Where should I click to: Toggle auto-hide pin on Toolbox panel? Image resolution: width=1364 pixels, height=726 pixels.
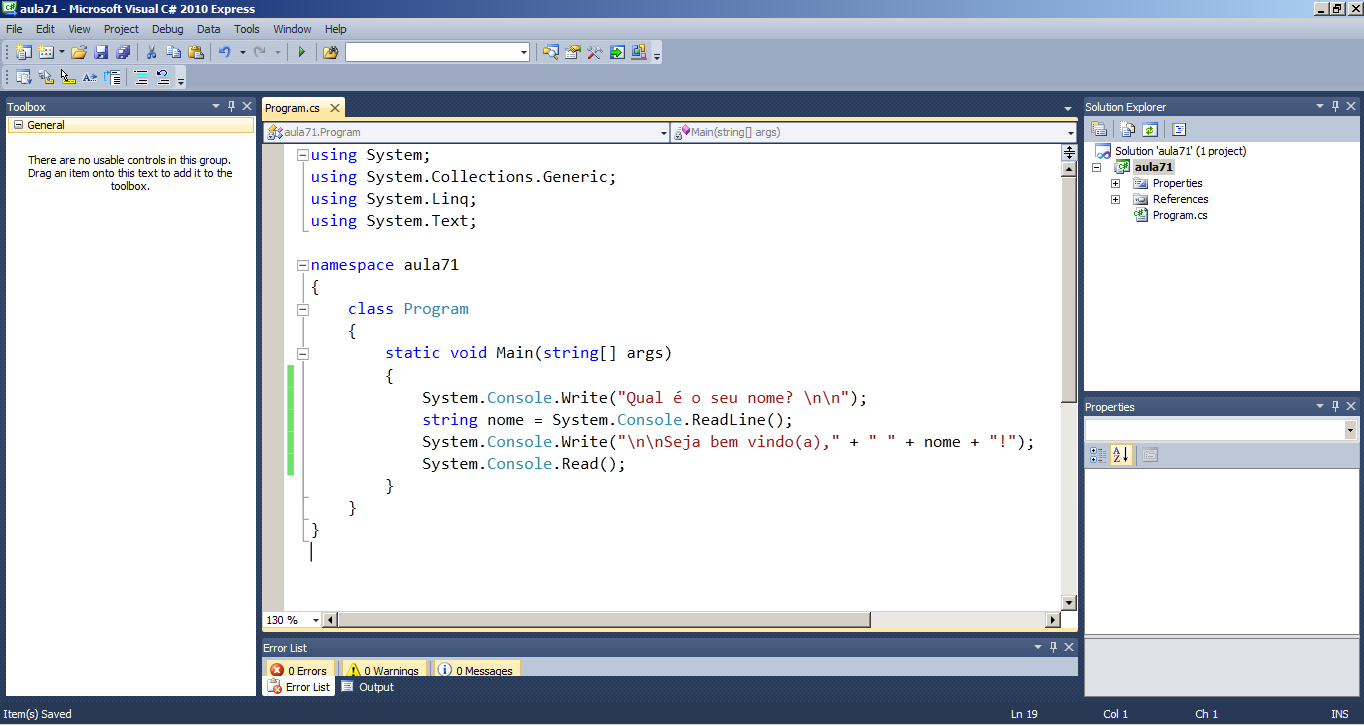pos(231,106)
